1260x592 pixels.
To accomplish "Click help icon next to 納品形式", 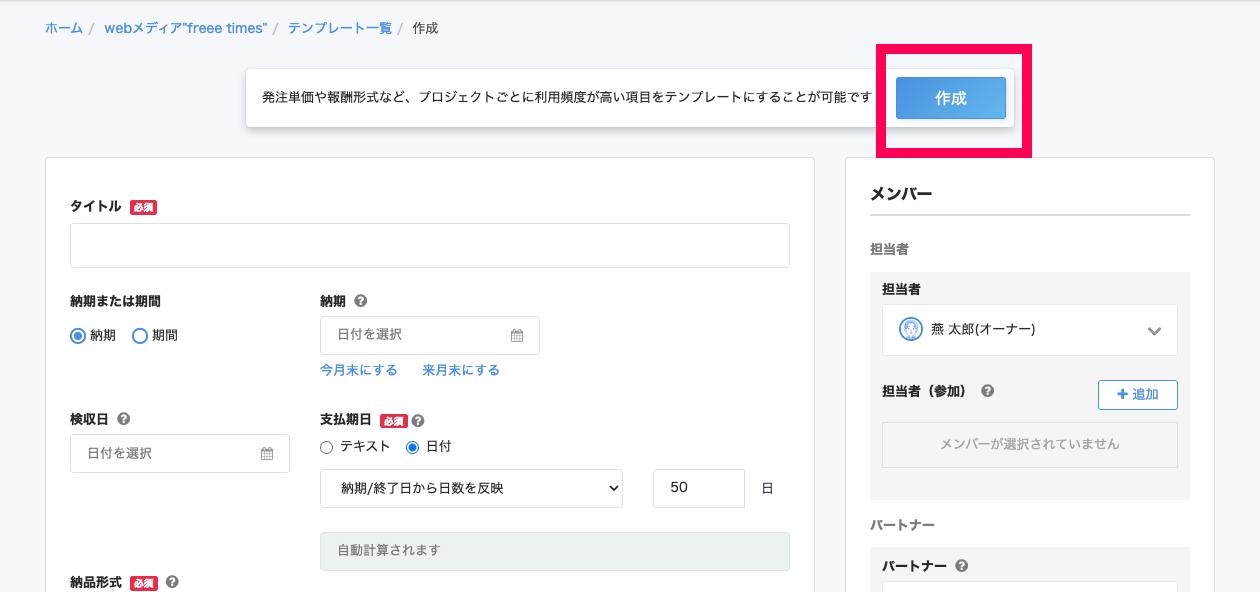I will 172,582.
